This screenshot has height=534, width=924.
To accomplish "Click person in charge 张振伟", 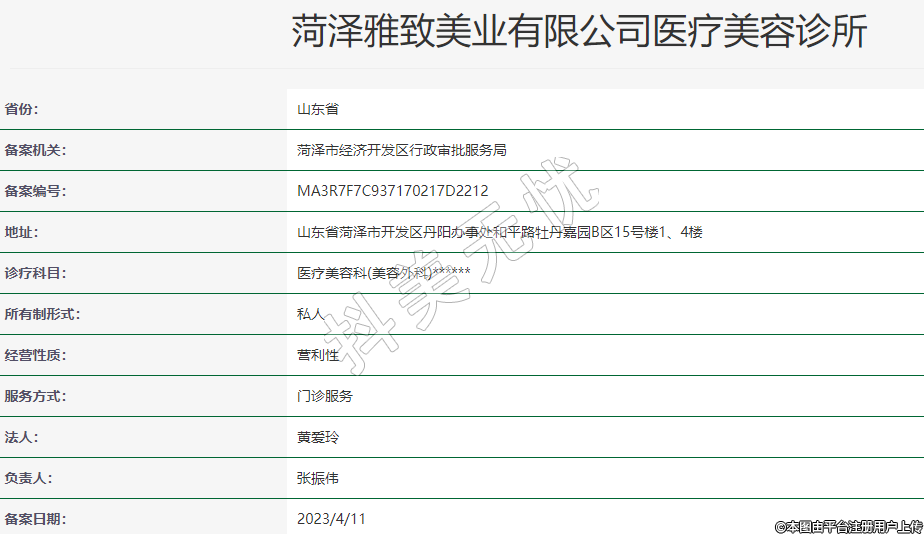I will click(318, 478).
